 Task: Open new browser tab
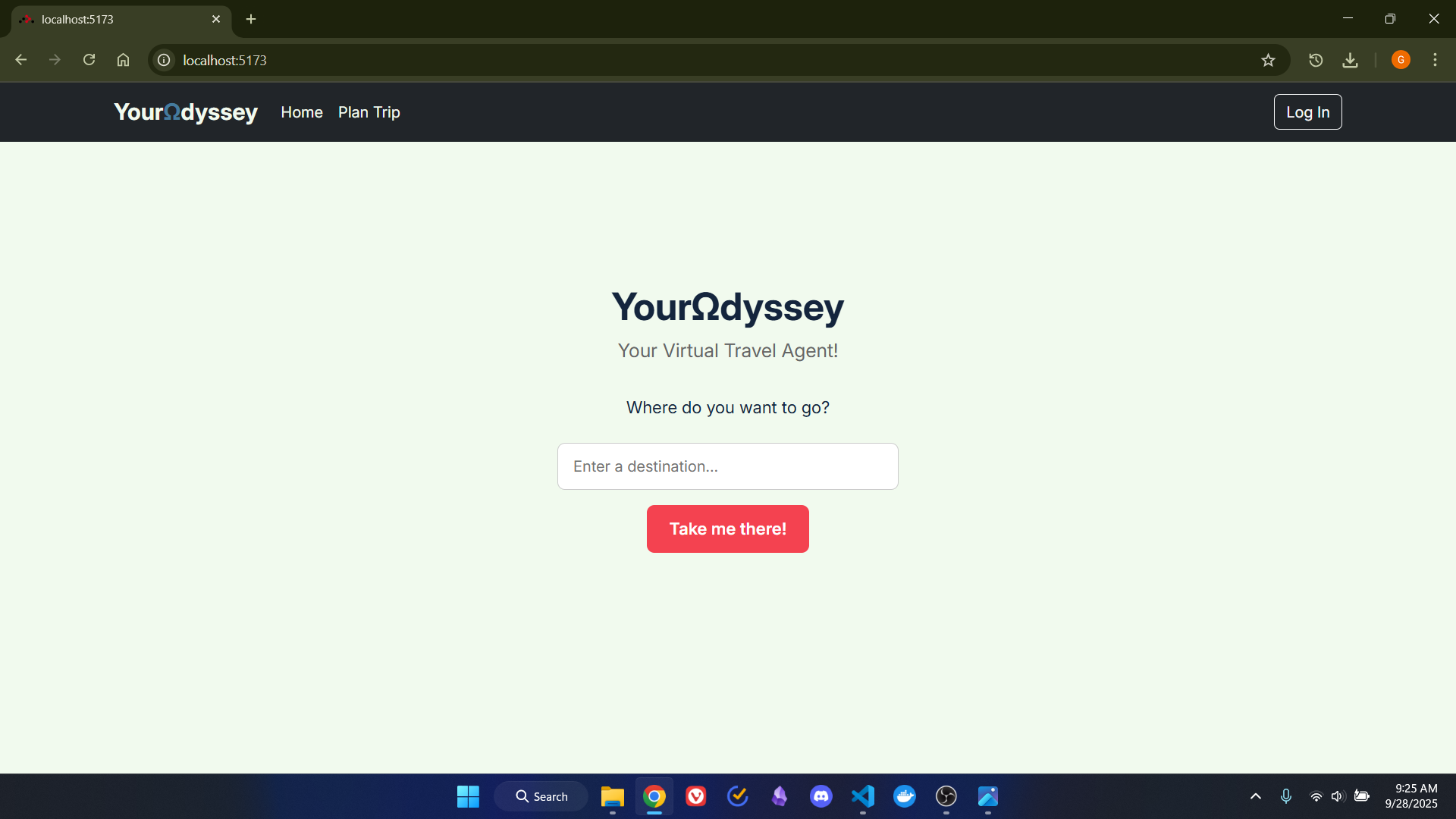[251, 19]
